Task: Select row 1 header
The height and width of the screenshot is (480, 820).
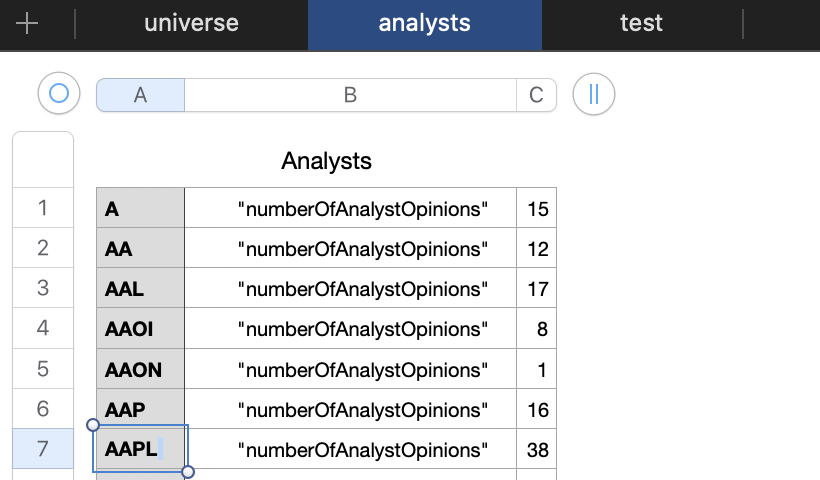Action: click(42, 209)
